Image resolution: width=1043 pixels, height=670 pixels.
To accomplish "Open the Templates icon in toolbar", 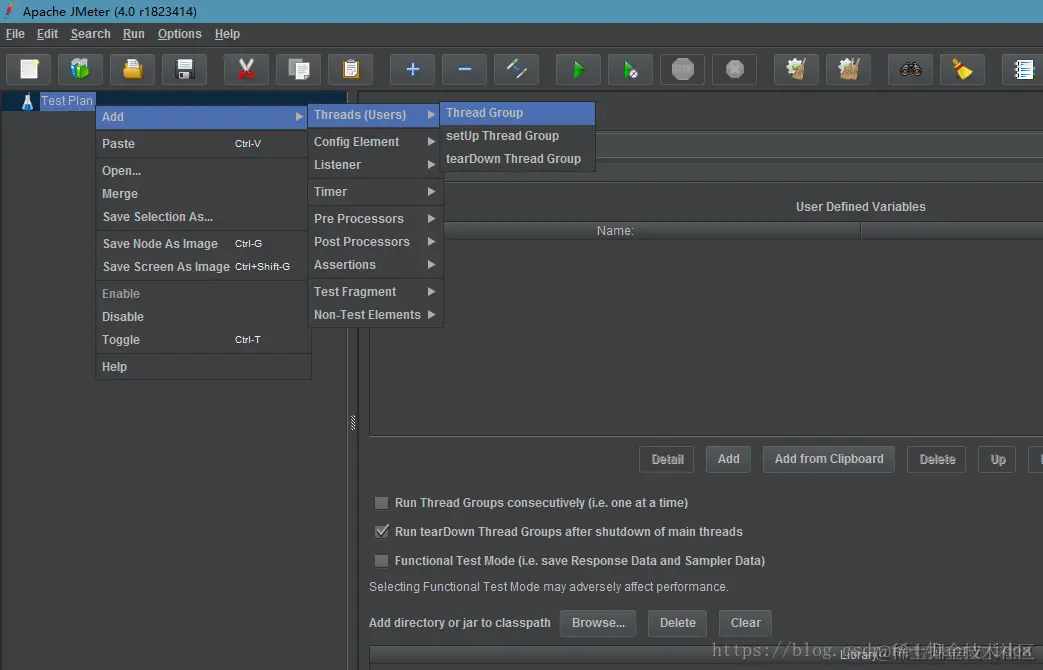I will [x=80, y=69].
